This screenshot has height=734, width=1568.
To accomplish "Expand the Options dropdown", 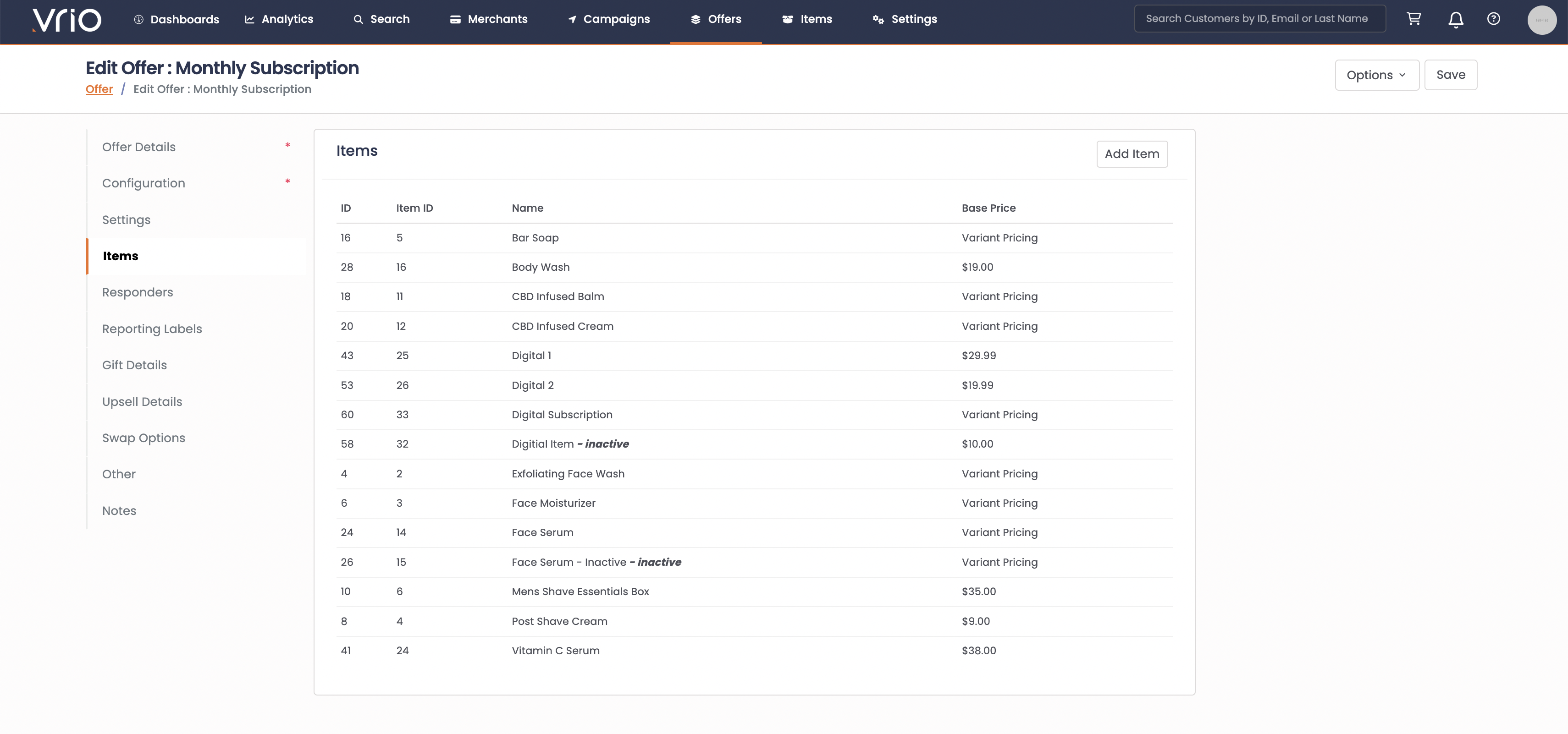I will click(x=1377, y=75).
